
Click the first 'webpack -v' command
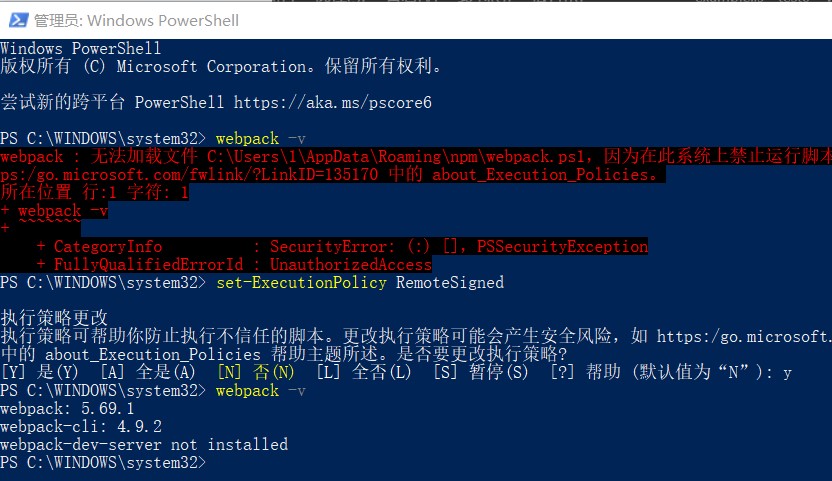[x=261, y=139]
